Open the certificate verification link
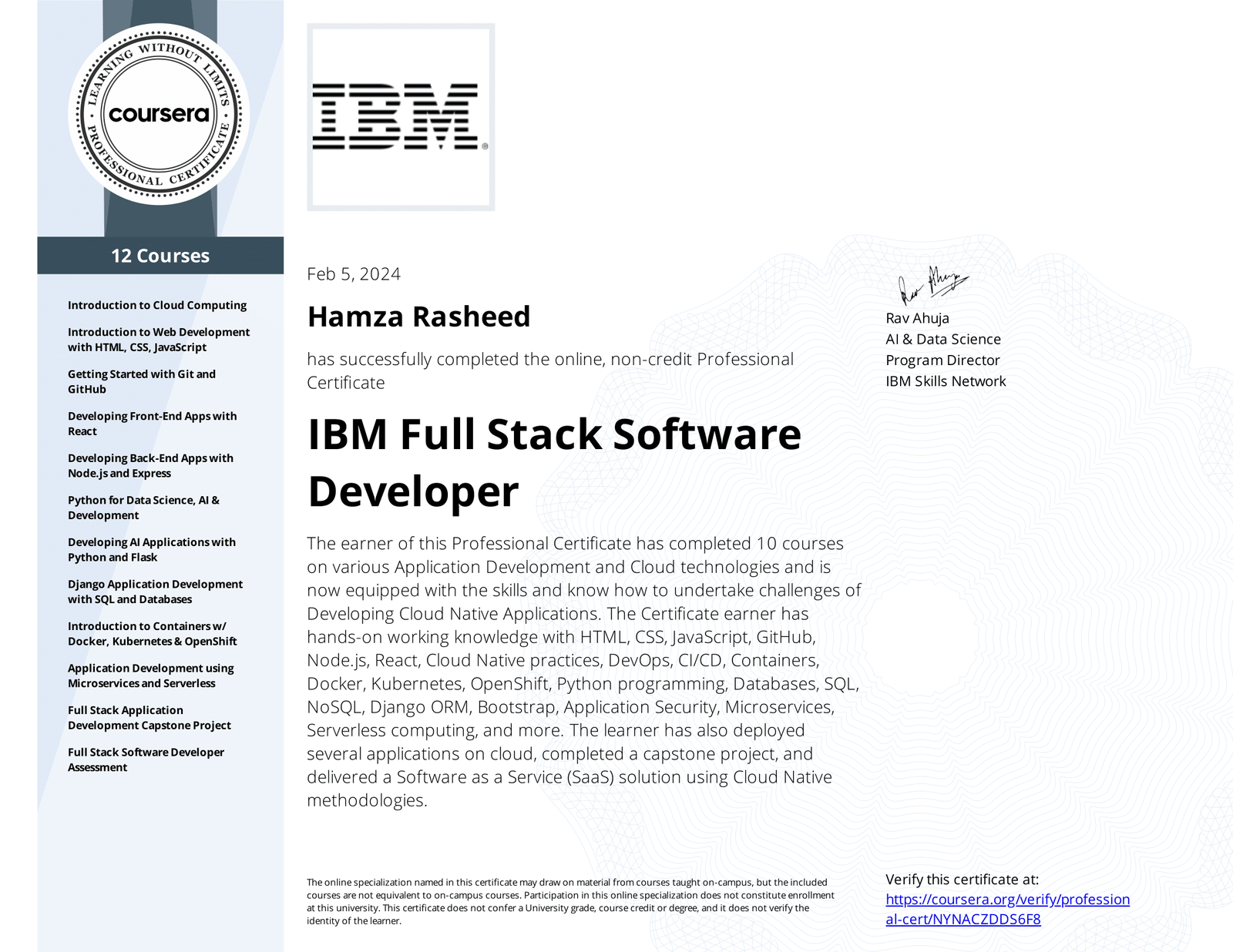Image resolution: width=1233 pixels, height=952 pixels. (1007, 900)
